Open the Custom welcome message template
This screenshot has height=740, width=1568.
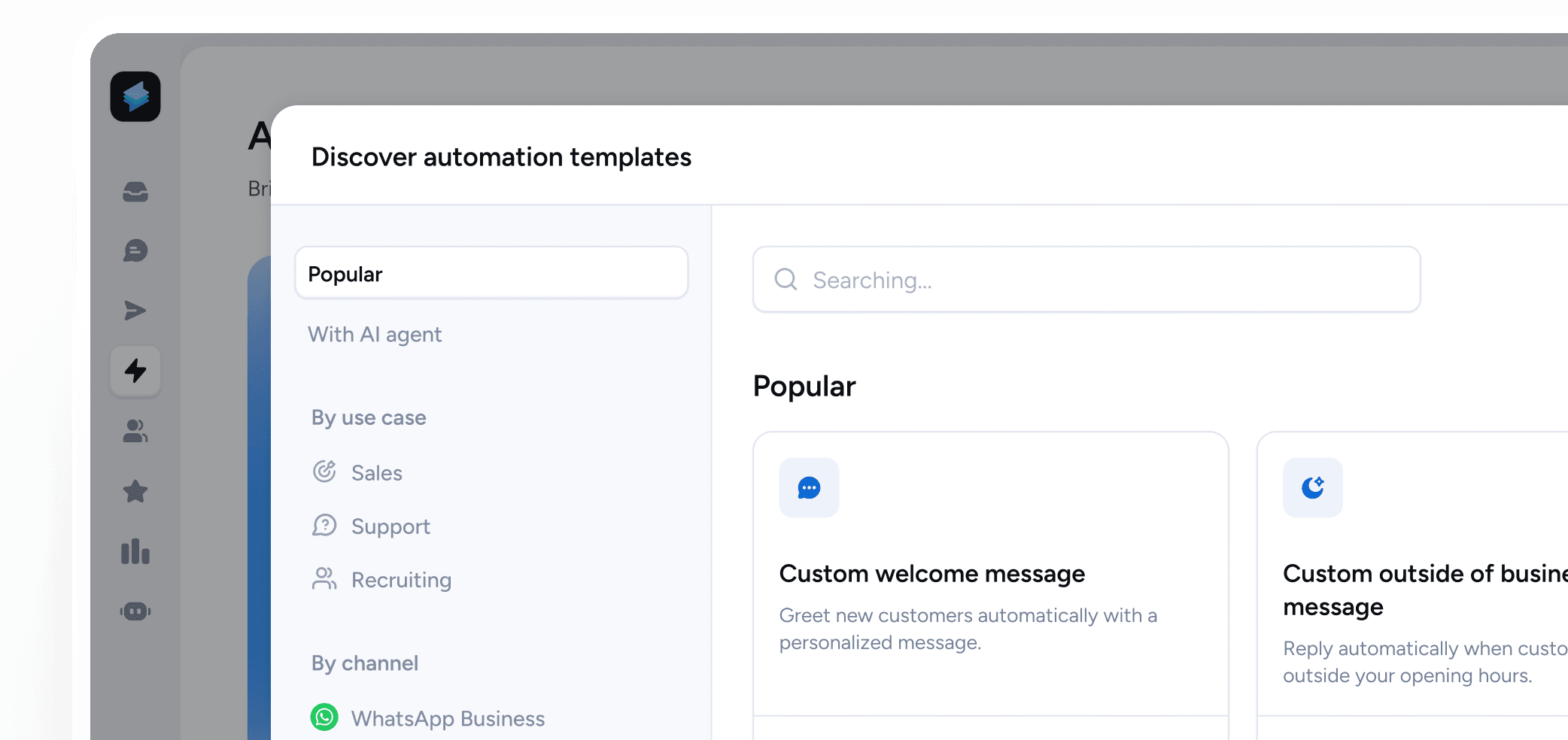(990, 575)
